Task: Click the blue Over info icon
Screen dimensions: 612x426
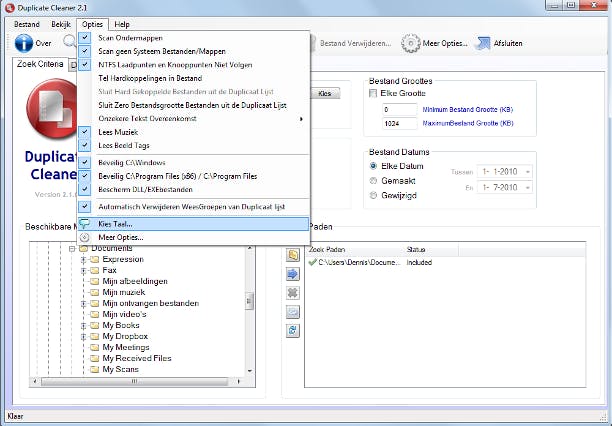Action: click(x=24, y=43)
